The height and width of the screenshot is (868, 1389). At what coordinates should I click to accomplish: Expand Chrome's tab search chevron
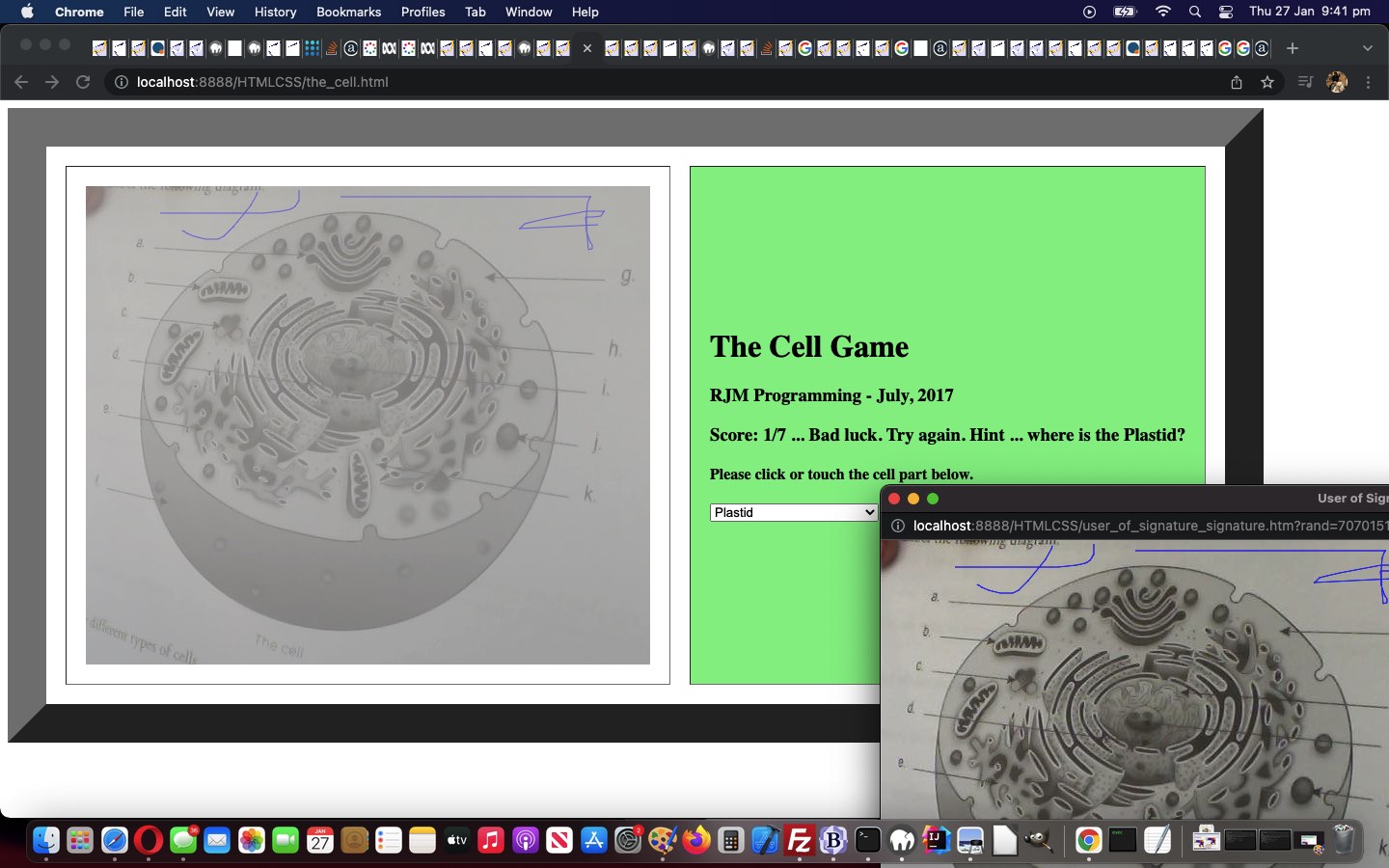tap(1367, 48)
